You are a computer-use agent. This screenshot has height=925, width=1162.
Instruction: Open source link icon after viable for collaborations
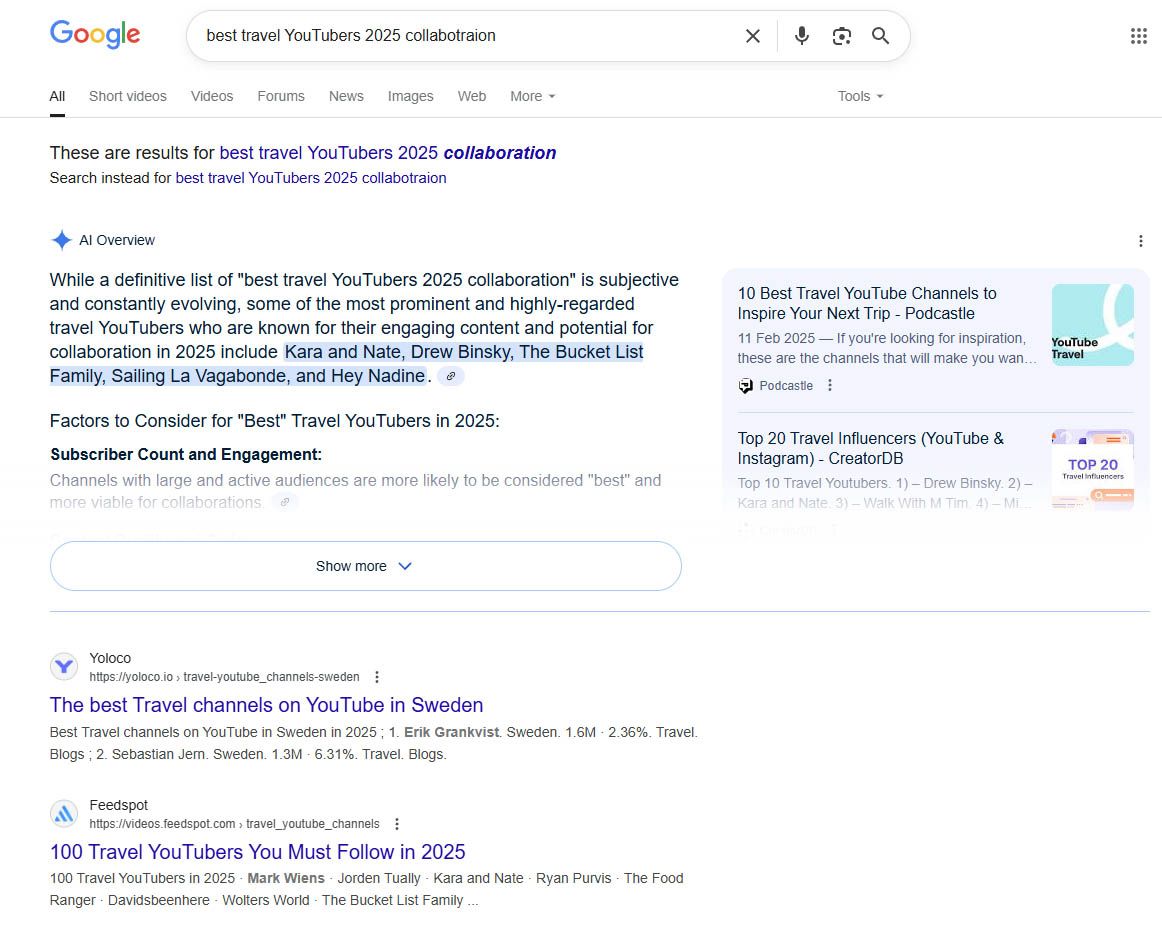point(285,502)
